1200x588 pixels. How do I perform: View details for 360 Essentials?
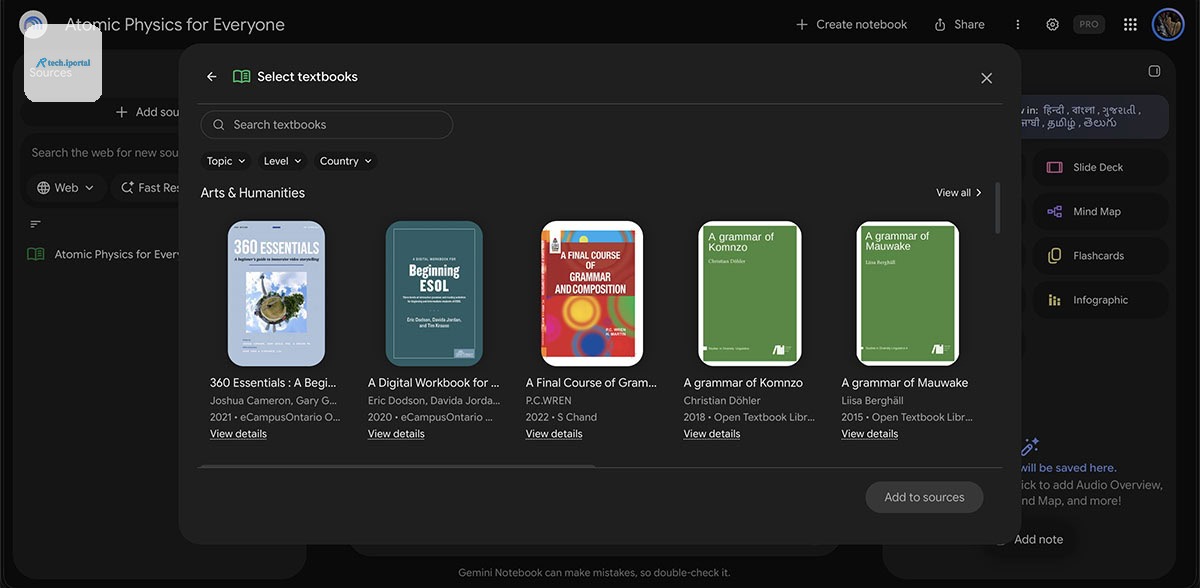tap(238, 434)
